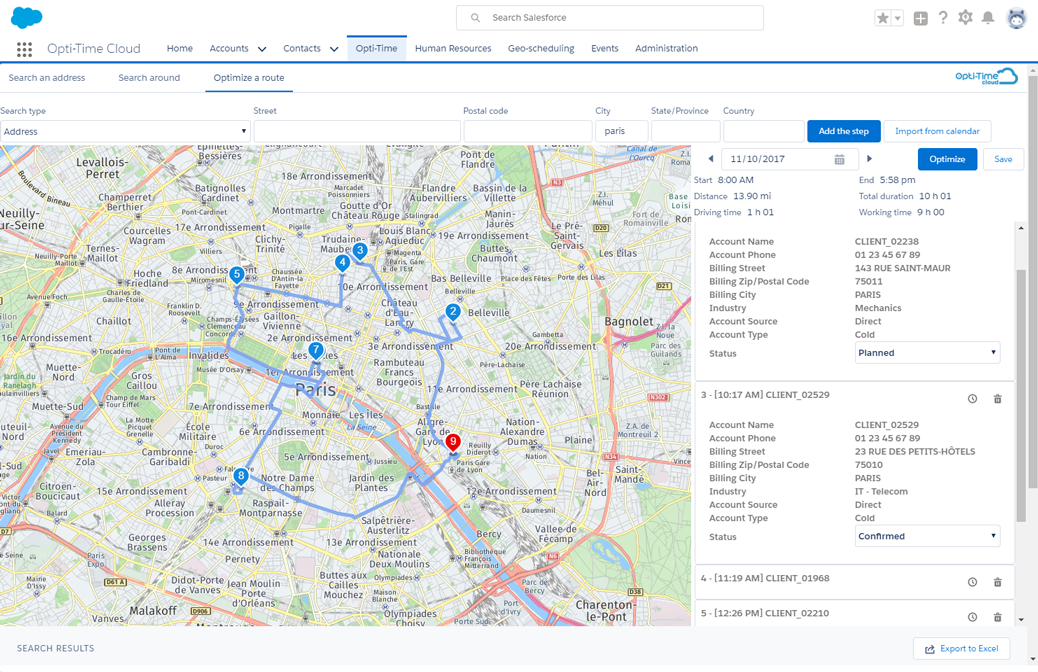The image size is (1038, 672).
Task: Click the Help question mark icon
Action: 941,17
